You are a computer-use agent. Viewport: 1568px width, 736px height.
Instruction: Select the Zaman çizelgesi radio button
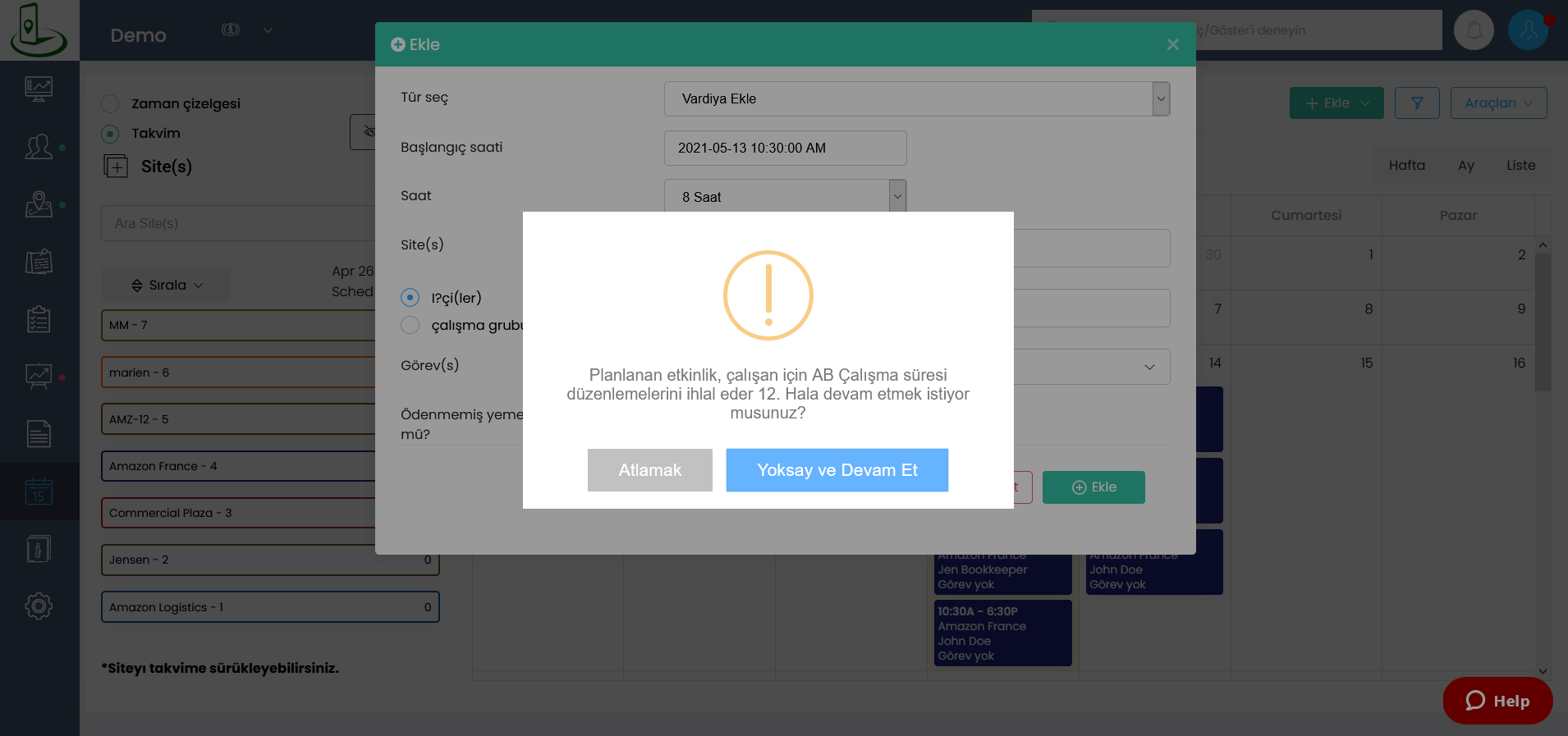(110, 104)
